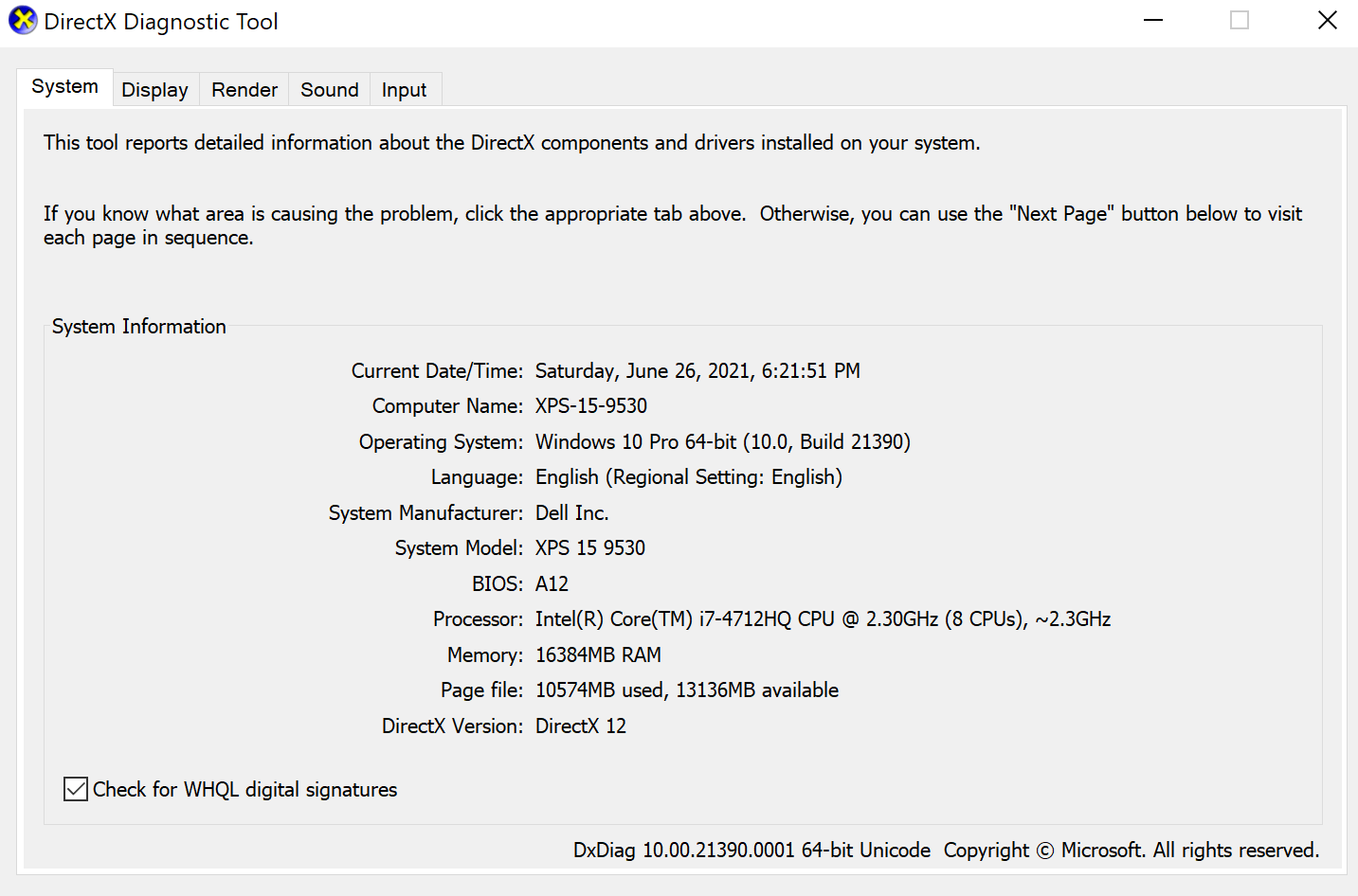Screen dimensions: 1358x896
Task: Click the Operating System Windows 10 Pro value
Action: 723,442
